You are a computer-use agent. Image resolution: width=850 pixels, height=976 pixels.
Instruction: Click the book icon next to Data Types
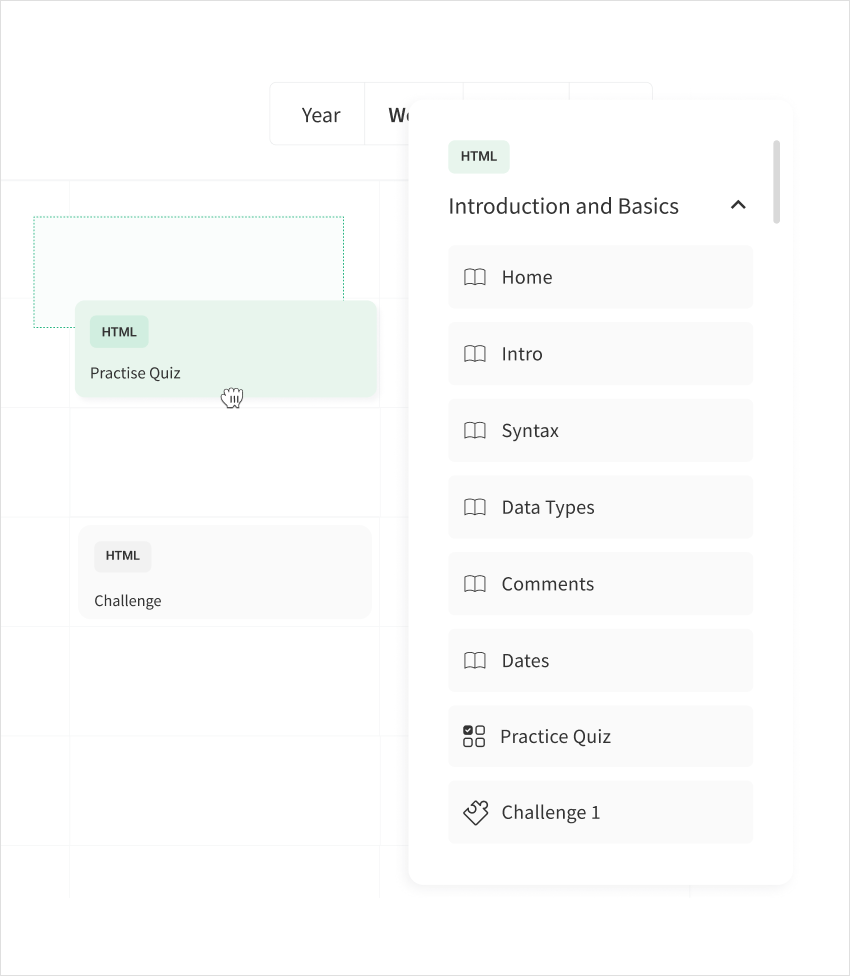click(475, 507)
